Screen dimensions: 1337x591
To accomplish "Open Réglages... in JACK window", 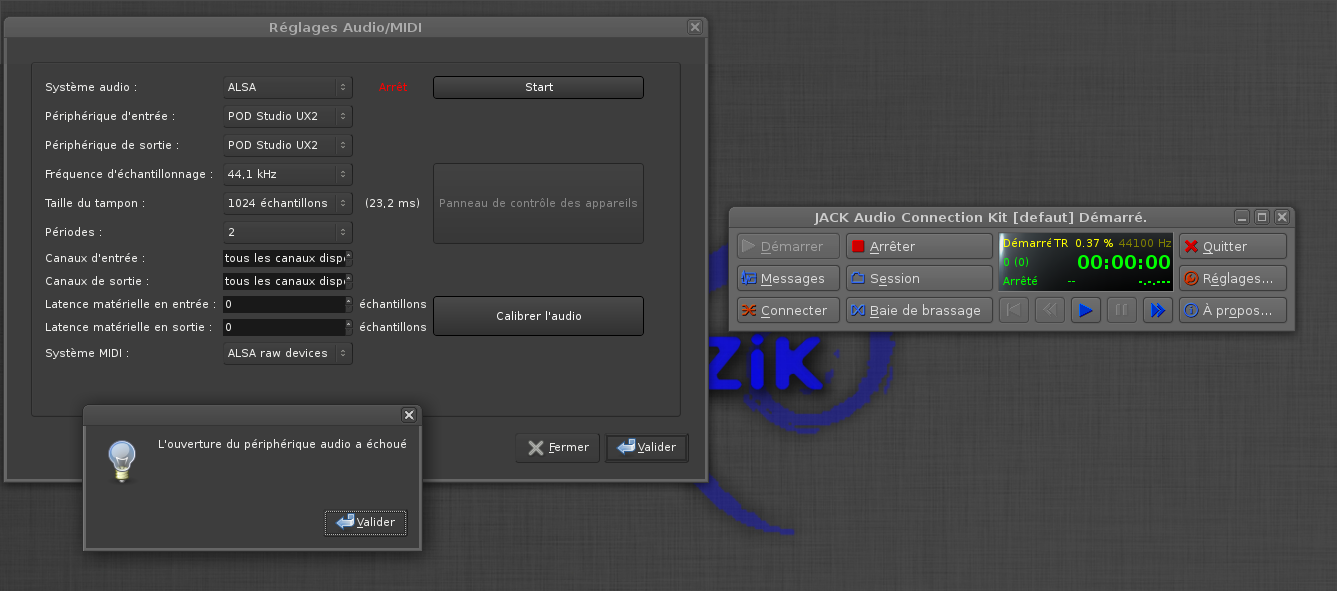I will tap(1233, 278).
